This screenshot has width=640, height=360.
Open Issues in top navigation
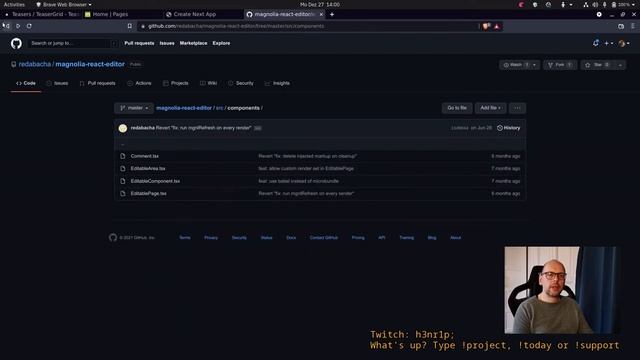click(167, 43)
